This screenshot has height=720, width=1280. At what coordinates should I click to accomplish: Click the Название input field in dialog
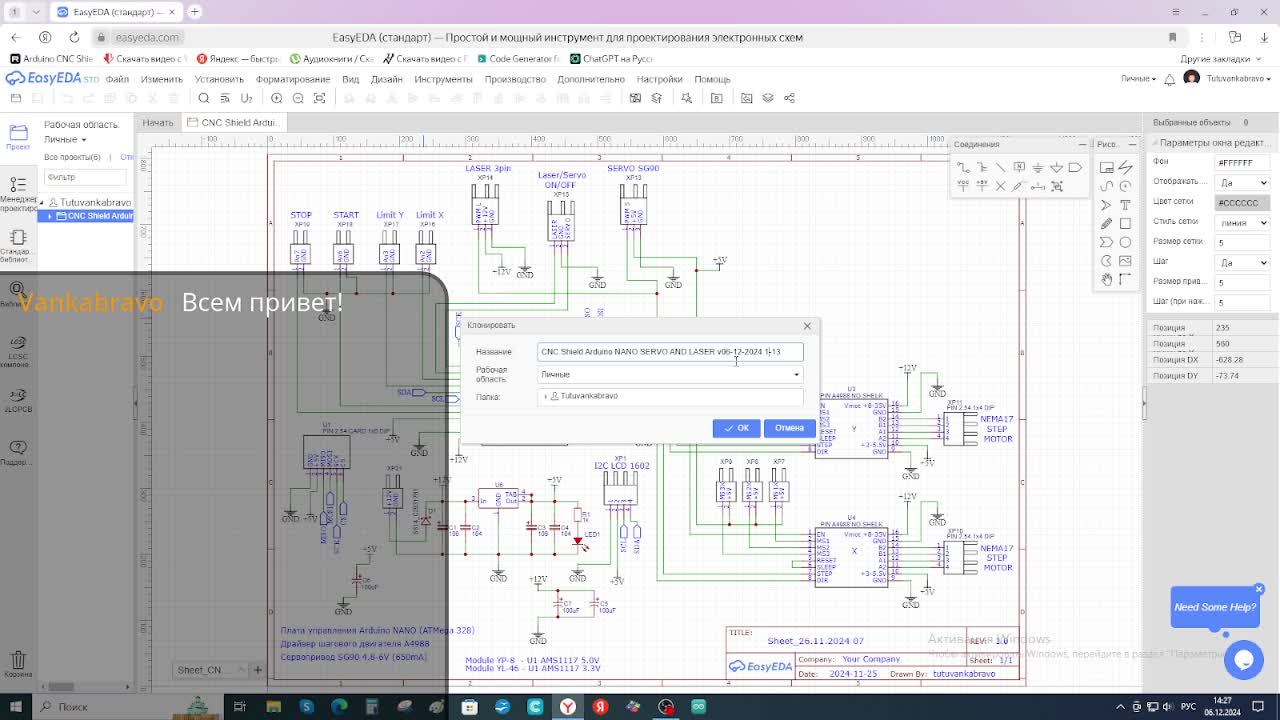(x=670, y=351)
